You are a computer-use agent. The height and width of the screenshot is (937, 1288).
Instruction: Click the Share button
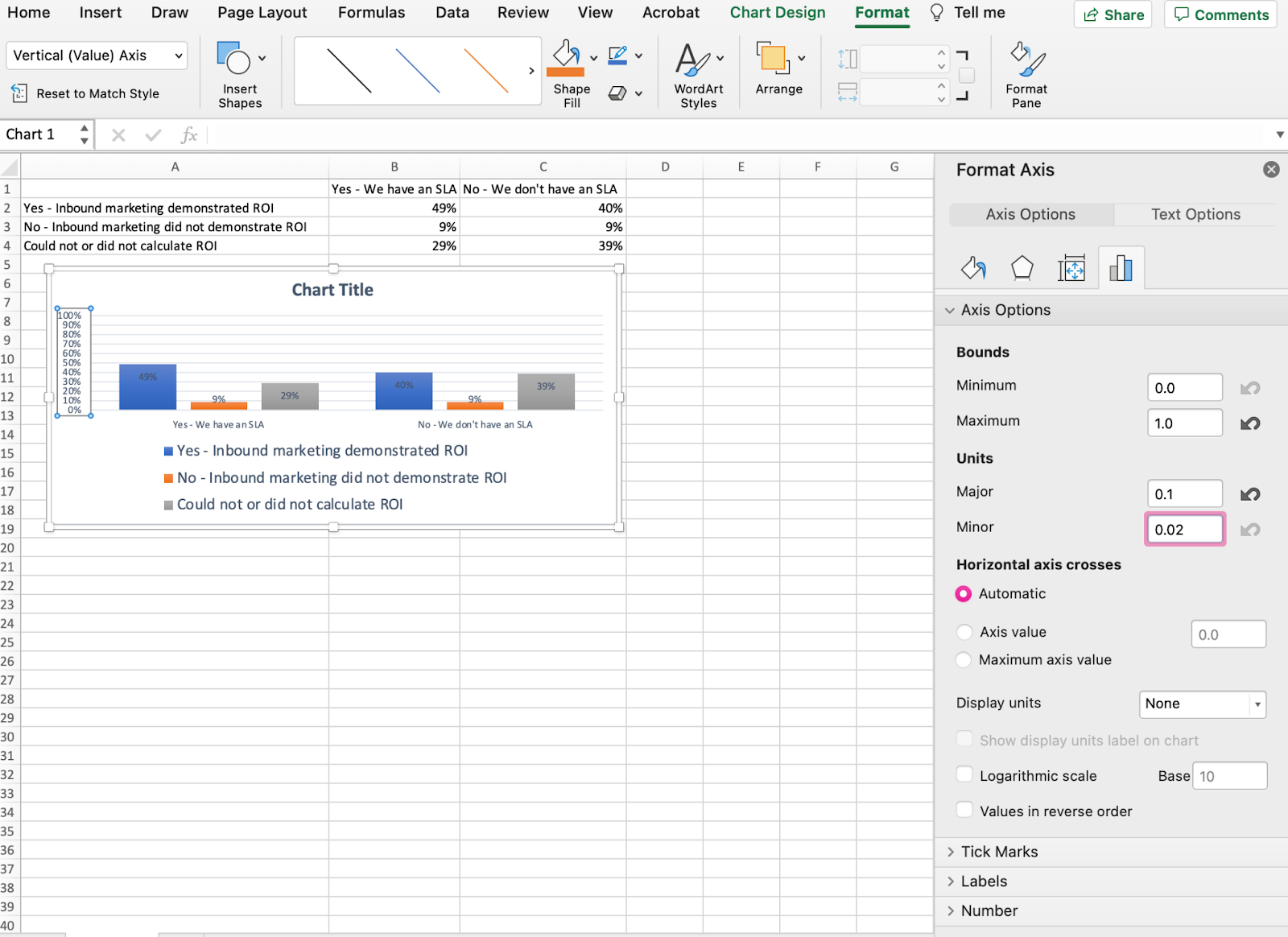pos(1113,14)
